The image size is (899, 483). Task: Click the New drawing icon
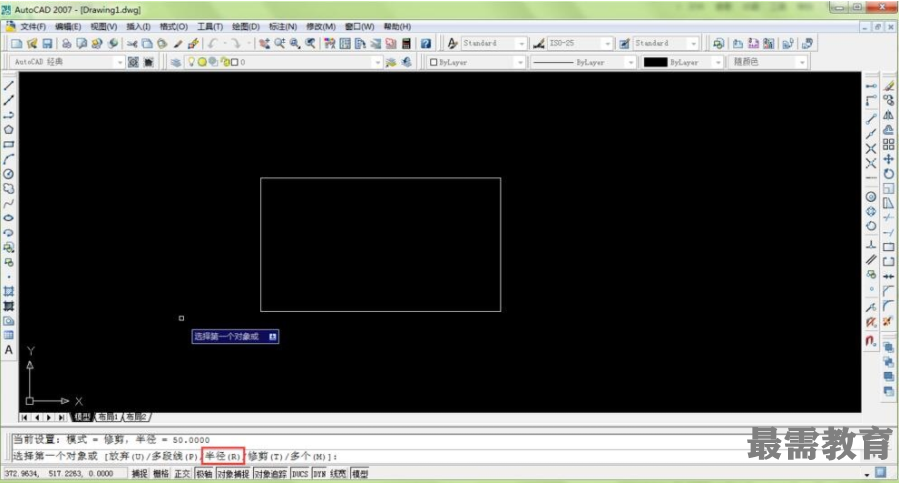pos(17,44)
